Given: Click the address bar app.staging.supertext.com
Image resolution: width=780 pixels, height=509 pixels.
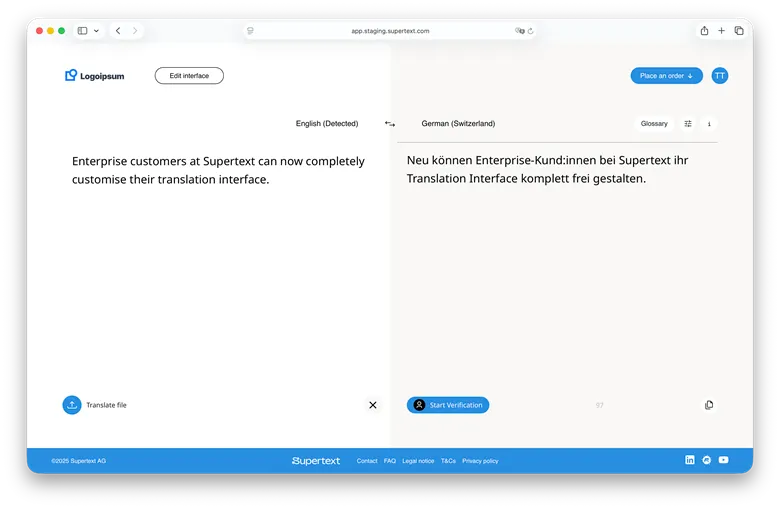Looking at the screenshot, I should coord(390,31).
